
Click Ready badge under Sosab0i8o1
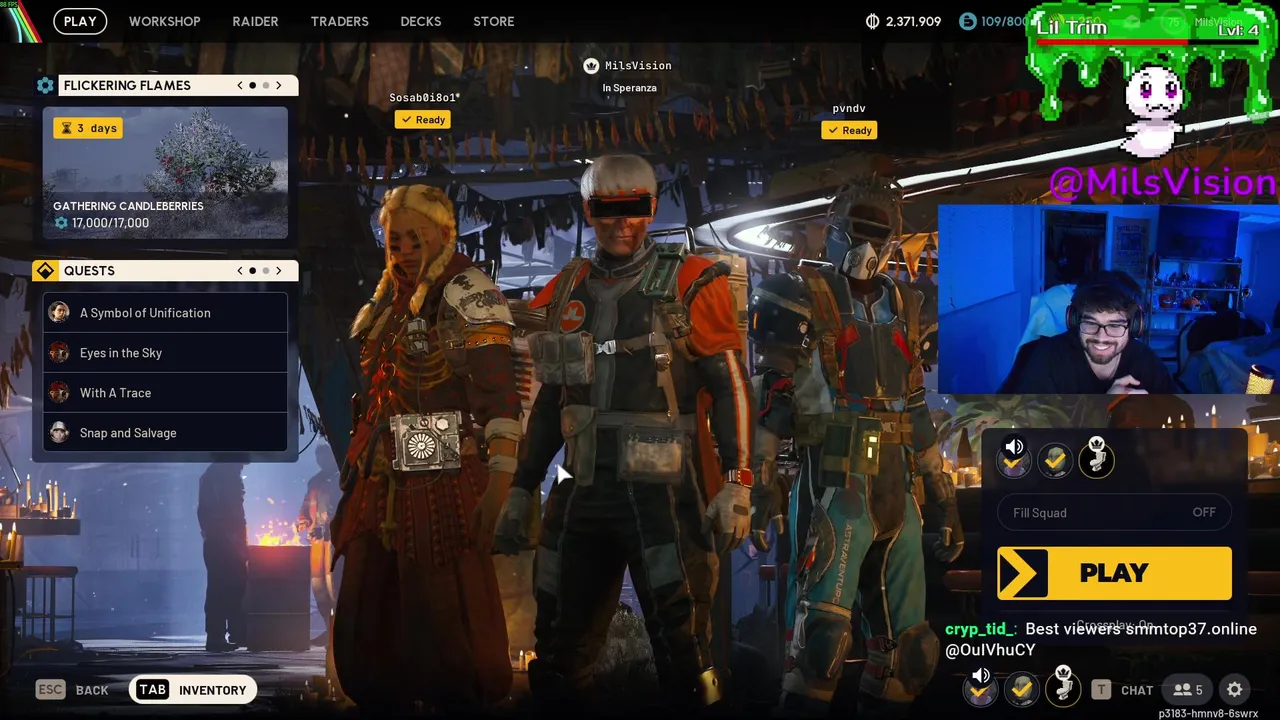422,120
